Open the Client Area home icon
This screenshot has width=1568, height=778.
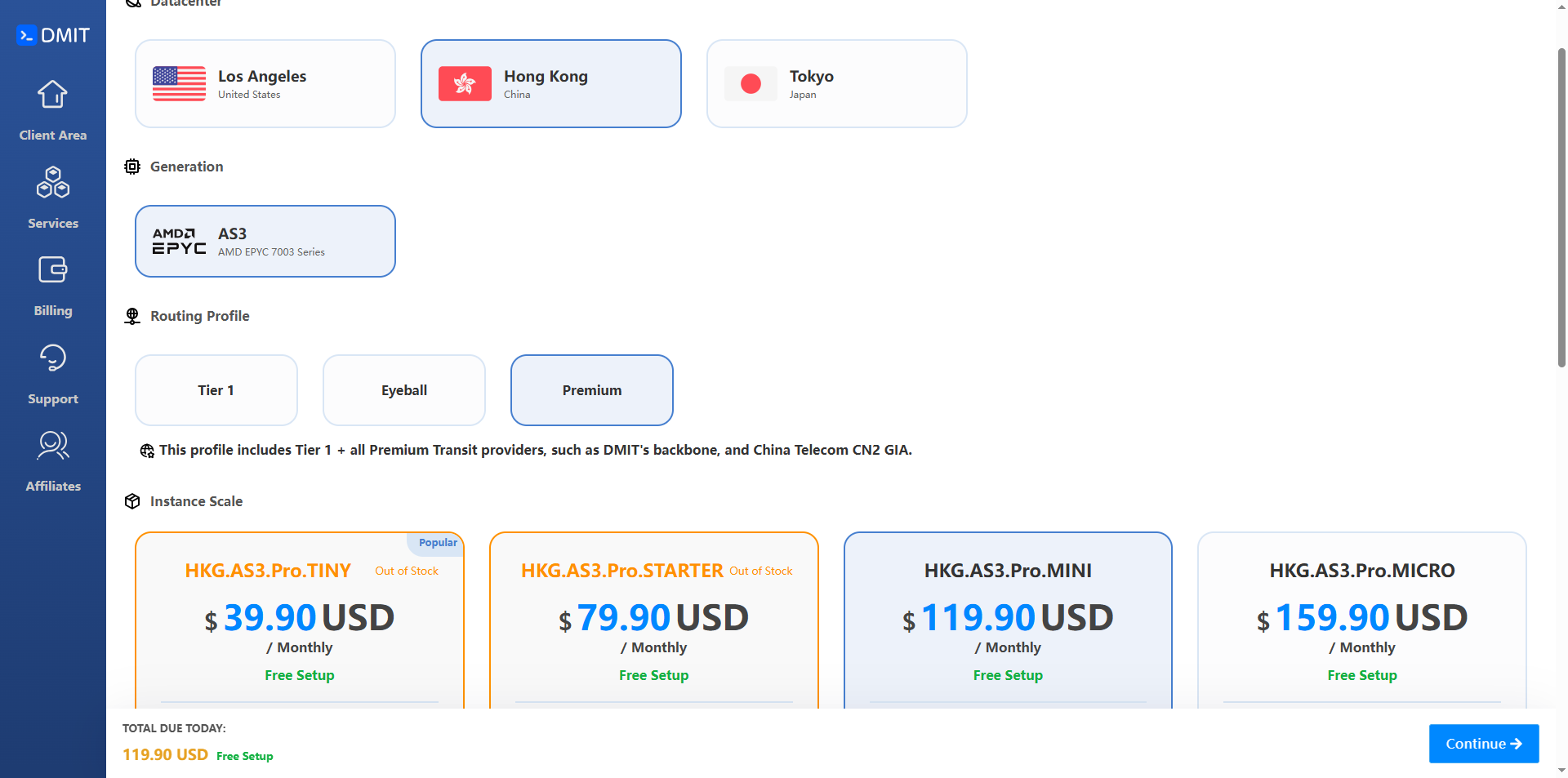pos(52,95)
